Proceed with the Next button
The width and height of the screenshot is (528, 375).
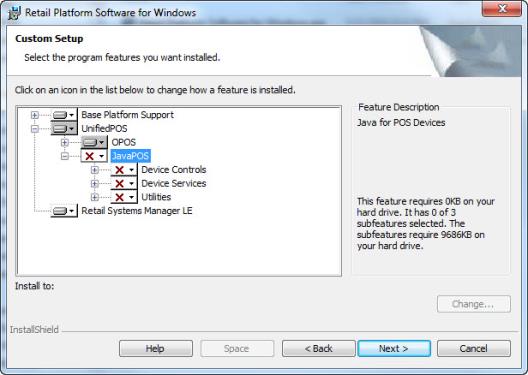click(394, 348)
